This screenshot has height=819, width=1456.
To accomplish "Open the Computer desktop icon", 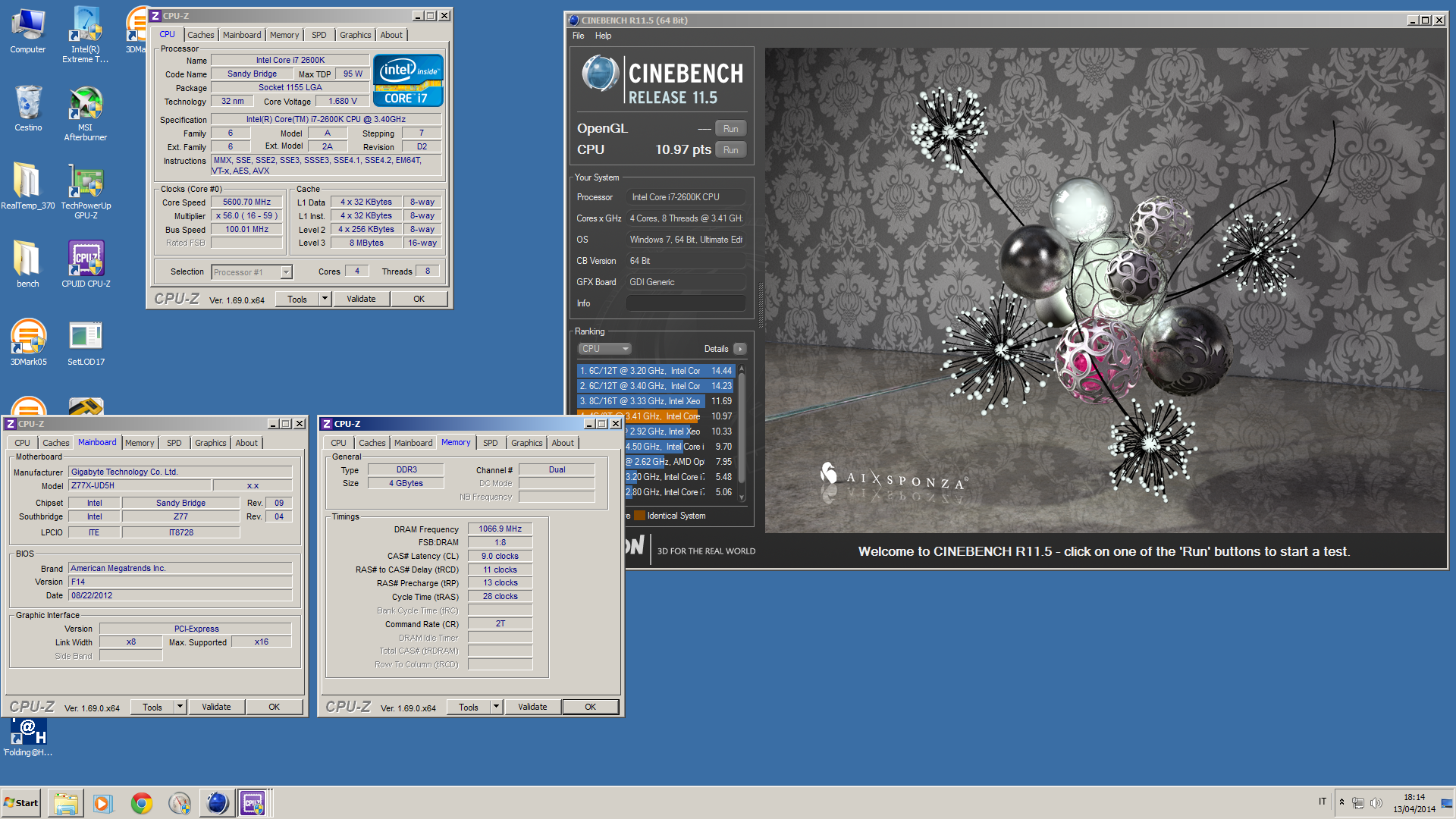I will [x=28, y=30].
